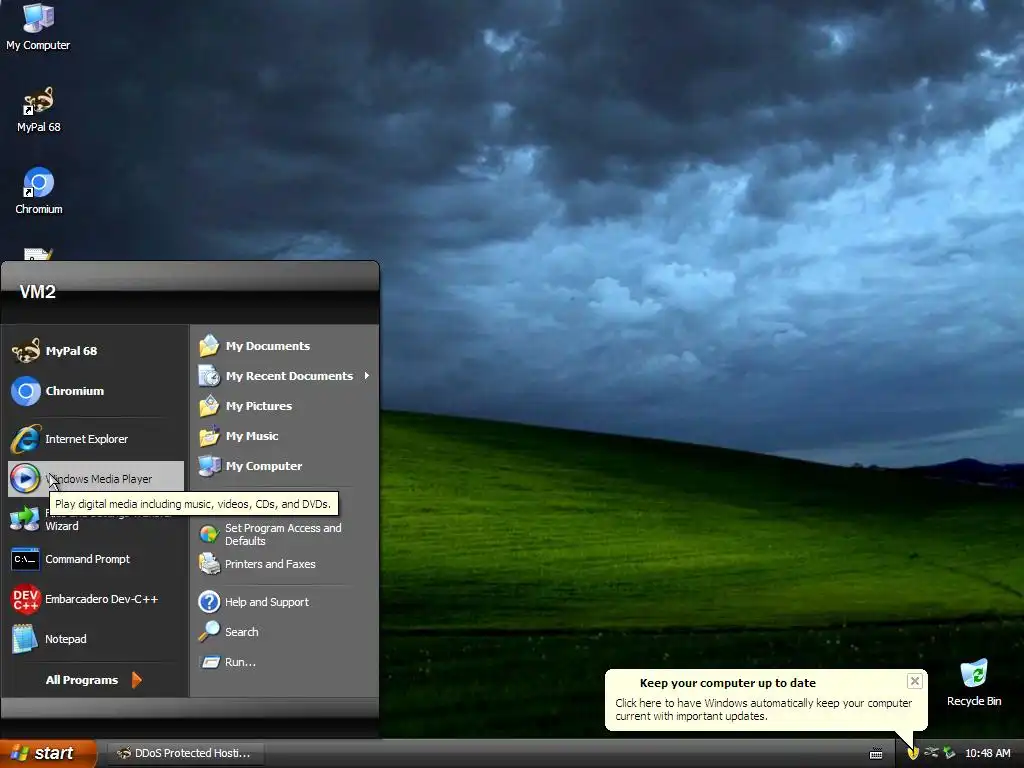Screen dimensions: 1024x768
Task: Click the network connection tray icon
Action: tap(931, 753)
